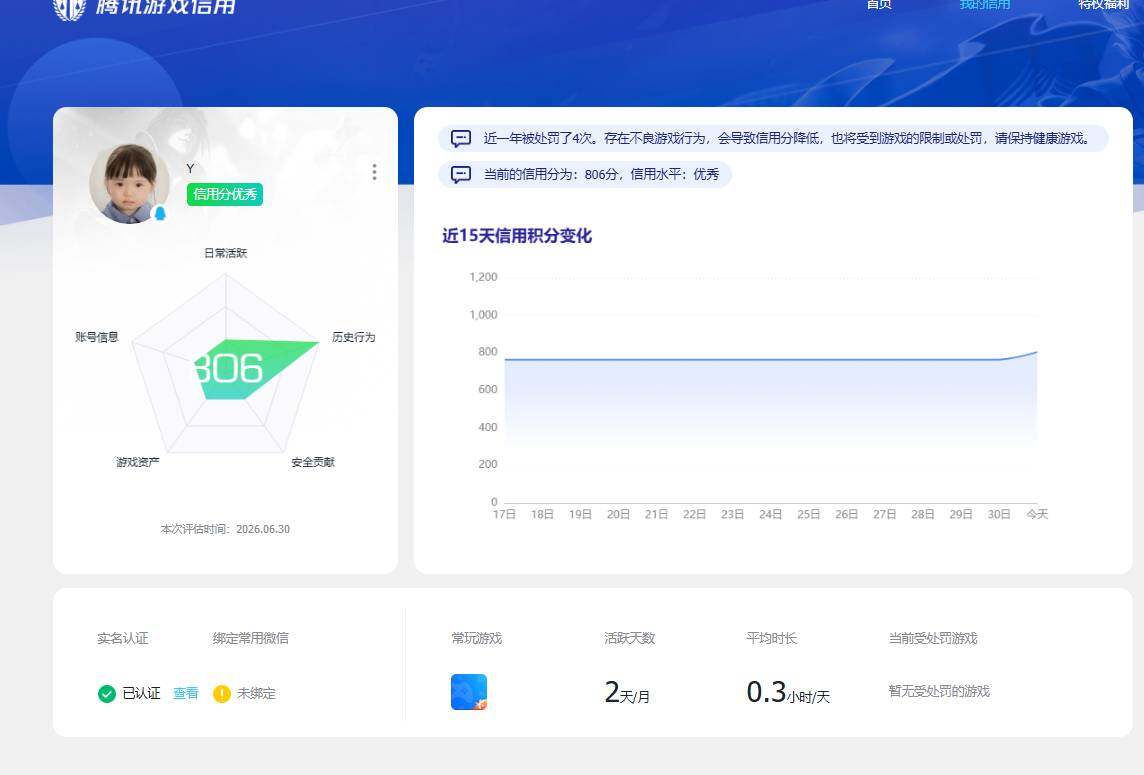Viewport: 1144px width, 775px height.
Task: Click the 今天 point on credit chart axis
Action: [1037, 514]
